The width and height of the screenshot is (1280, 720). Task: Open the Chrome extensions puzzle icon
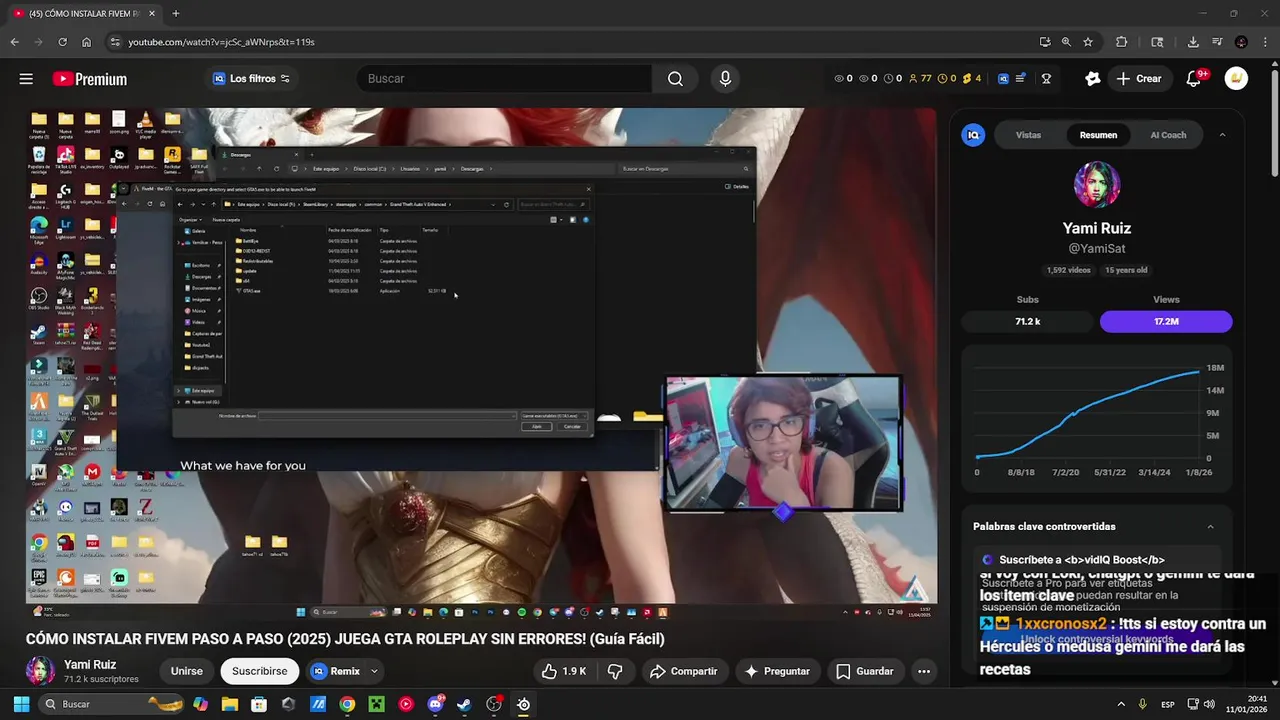click(x=1121, y=42)
